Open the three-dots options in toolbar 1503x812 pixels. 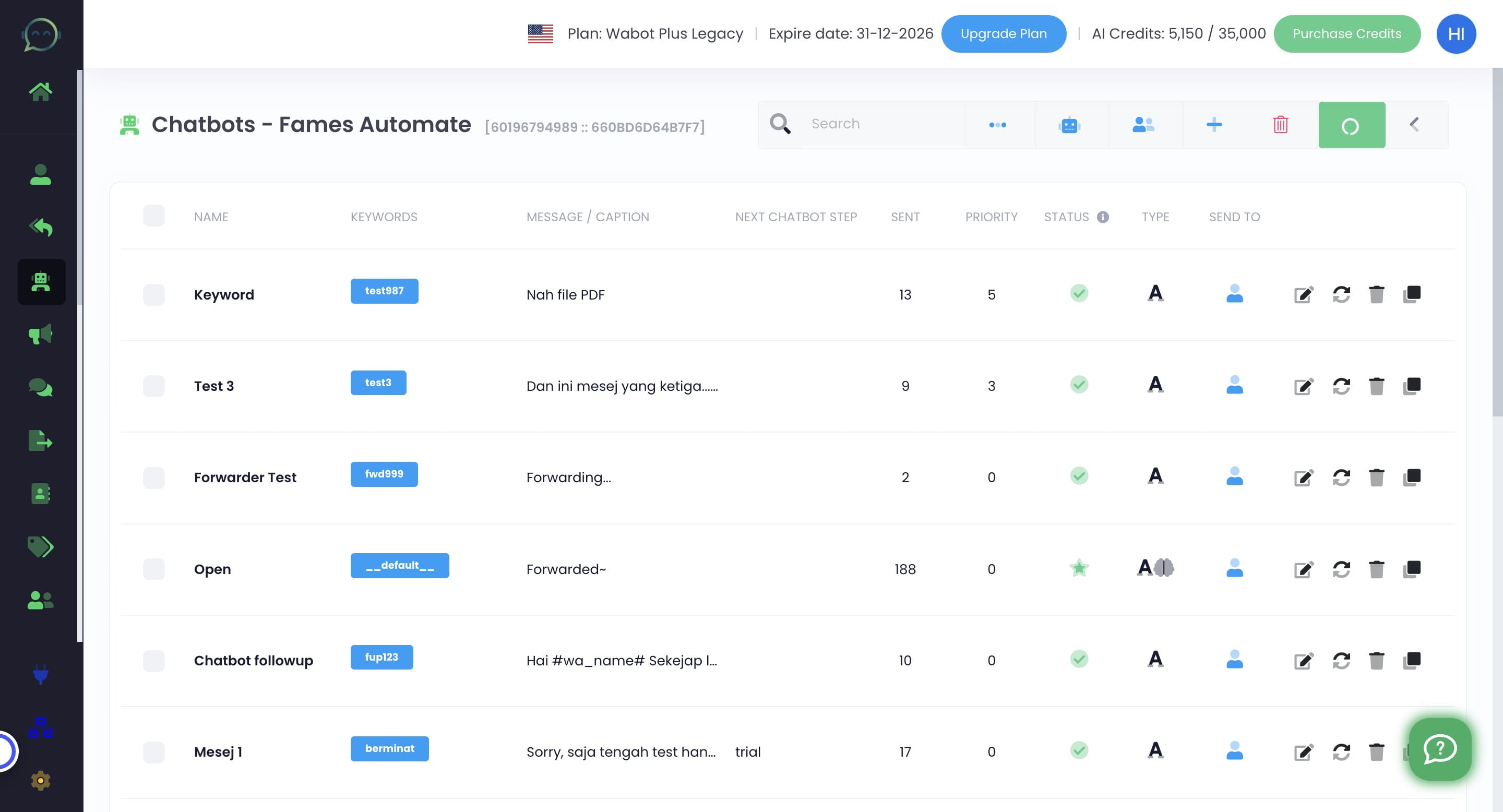point(997,125)
